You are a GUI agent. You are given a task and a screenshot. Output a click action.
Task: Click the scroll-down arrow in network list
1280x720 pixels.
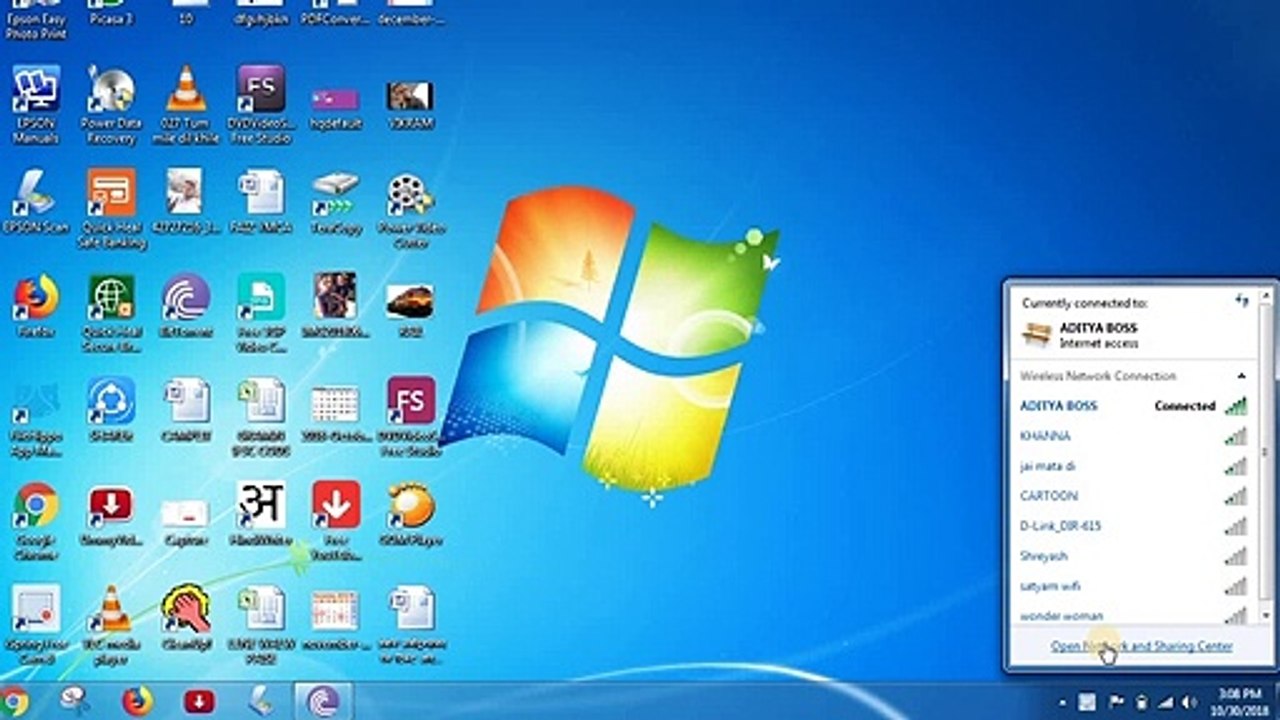[x=1266, y=614]
